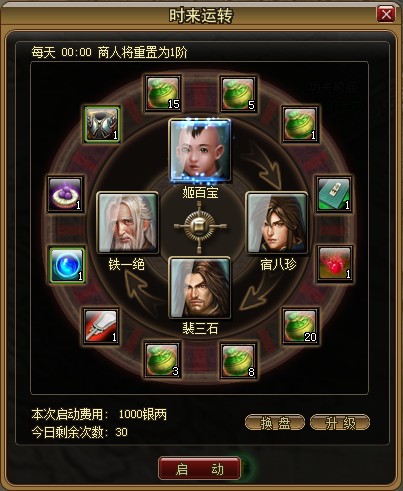Screen dimensions: 403x491
Task: Select the green pouch with quantity 20
Action: 301,326
